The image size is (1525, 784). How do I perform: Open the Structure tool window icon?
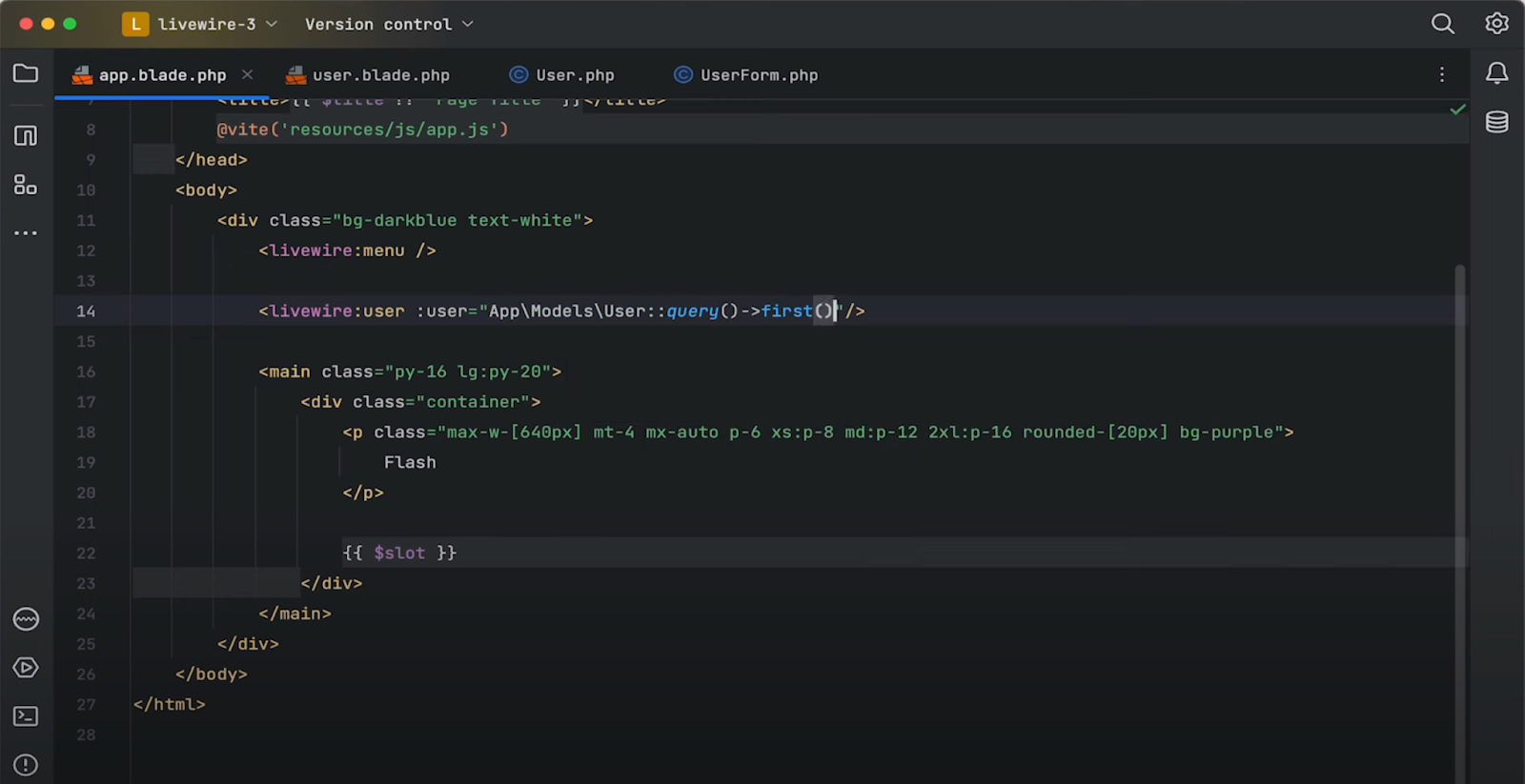(26, 185)
